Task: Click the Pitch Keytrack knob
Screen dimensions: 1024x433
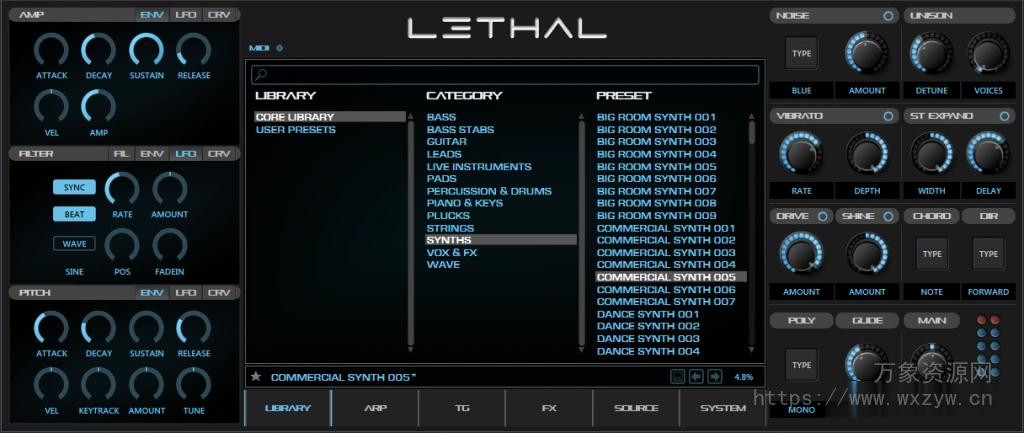Action: [99, 385]
